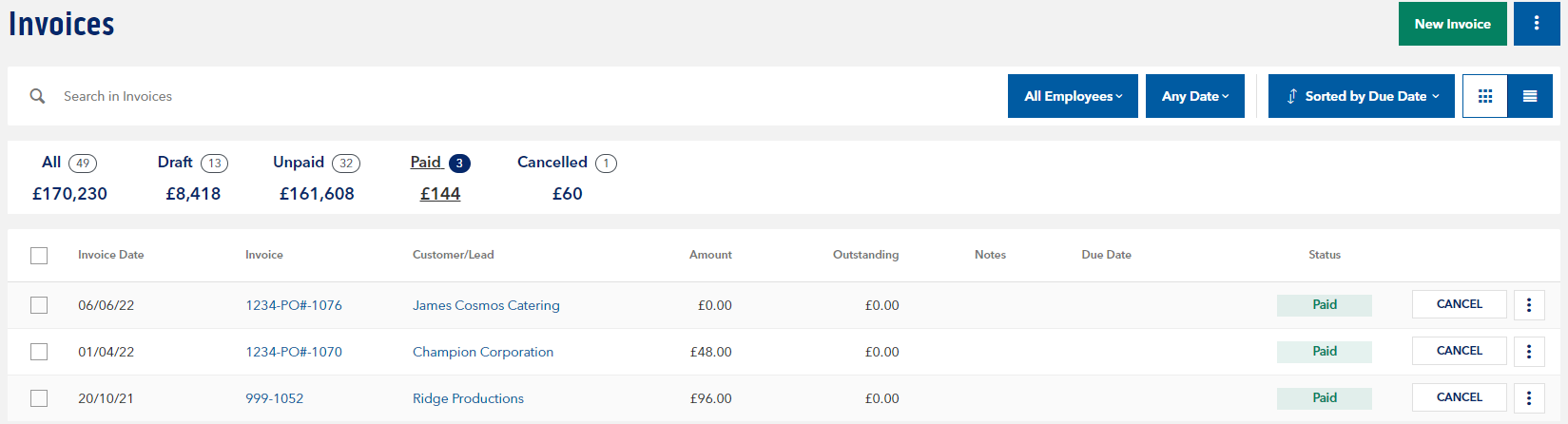The width and height of the screenshot is (1568, 424).
Task: Cancel the 20/10/21 Ridge Productions invoice
Action: (1459, 397)
